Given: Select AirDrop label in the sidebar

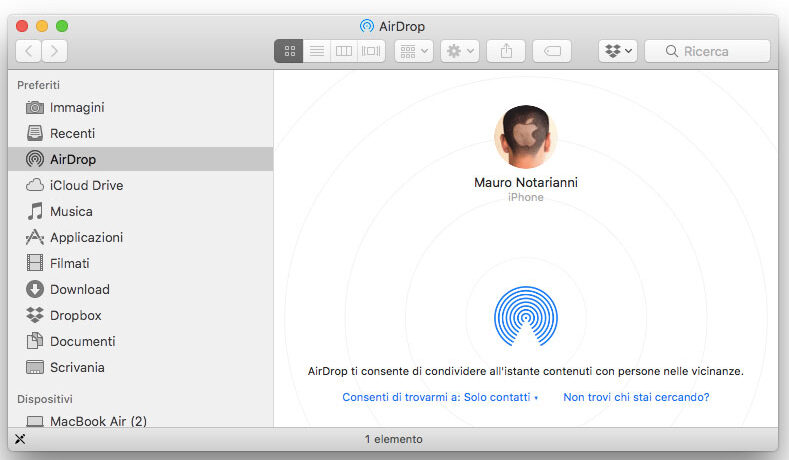Looking at the screenshot, I should [73, 160].
